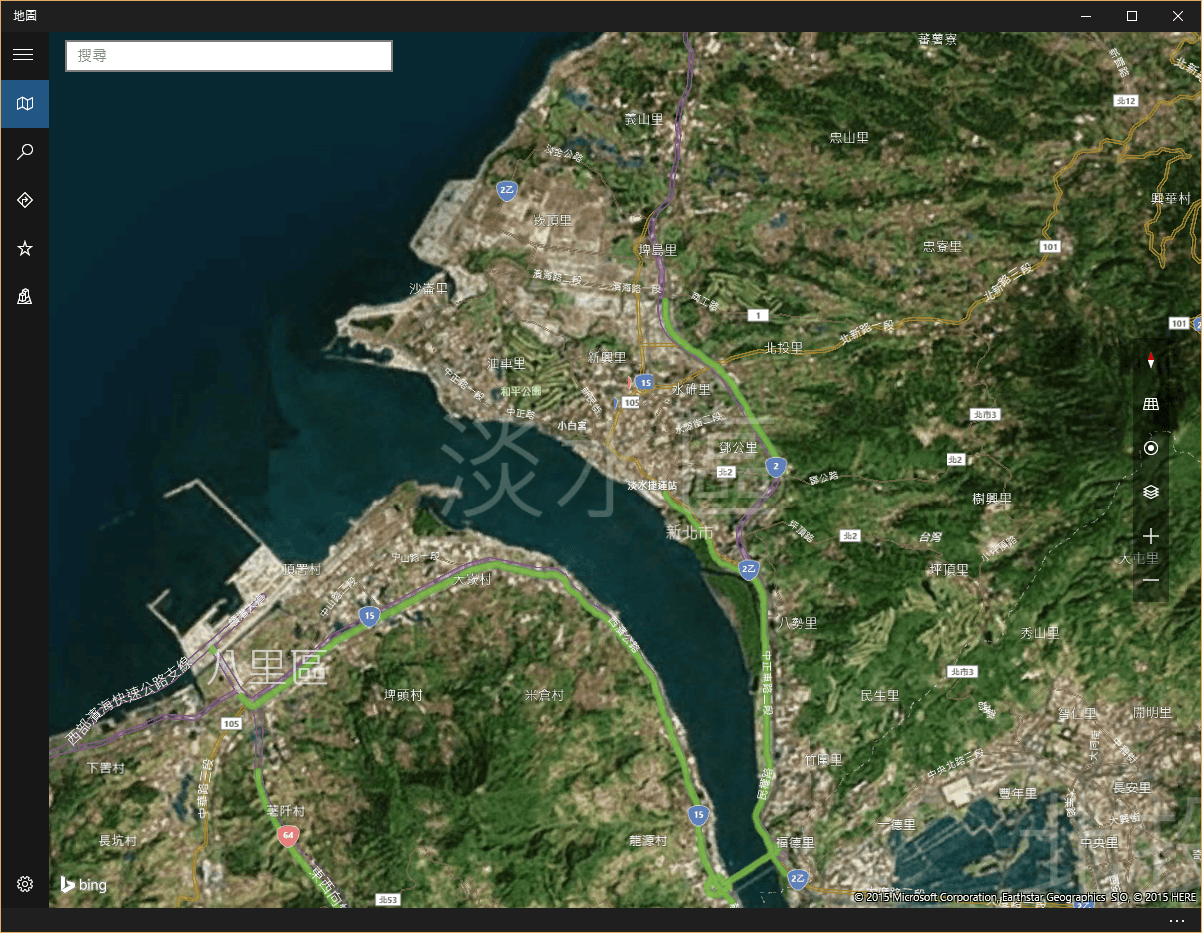Select the Map view sidebar icon
The height and width of the screenshot is (933, 1202).
coord(24,104)
